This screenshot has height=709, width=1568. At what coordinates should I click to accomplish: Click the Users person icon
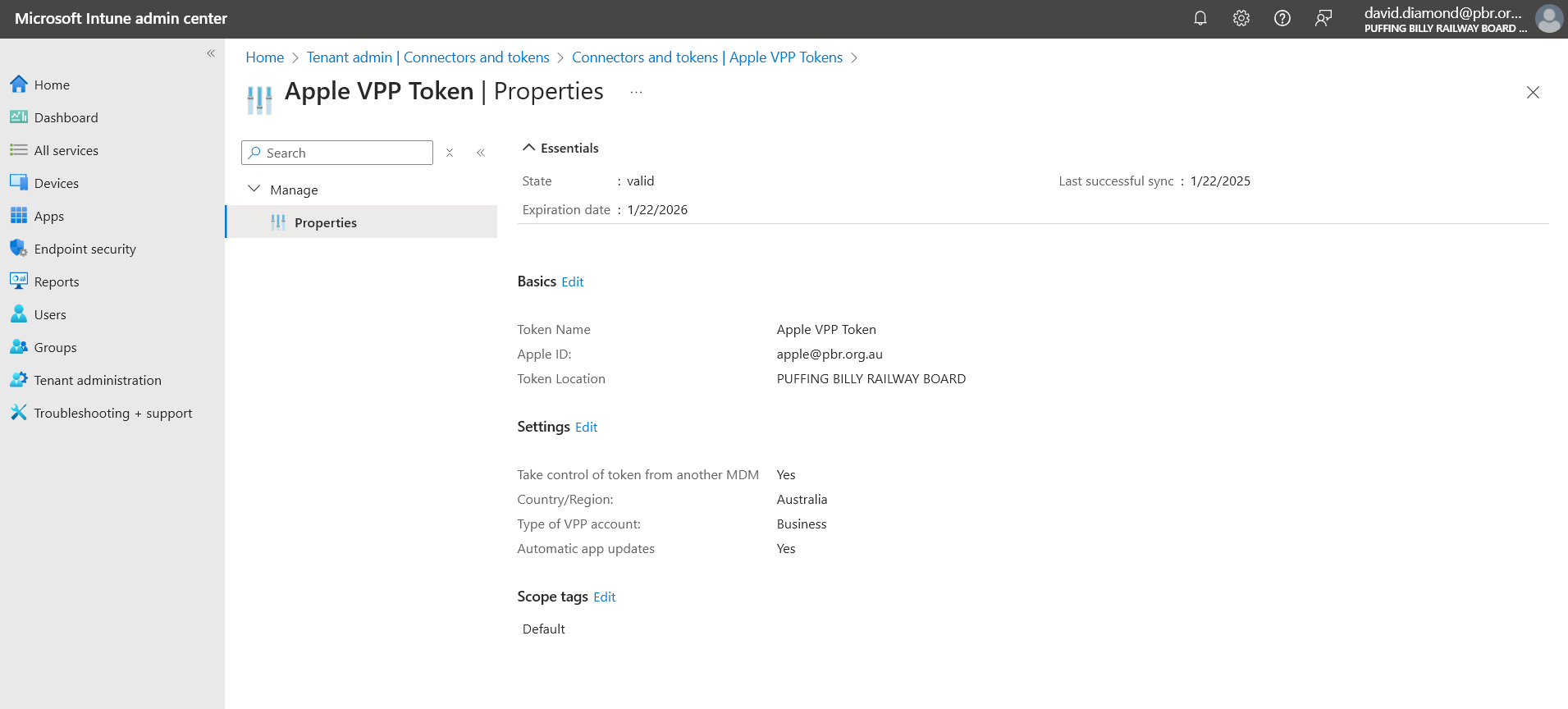19,313
